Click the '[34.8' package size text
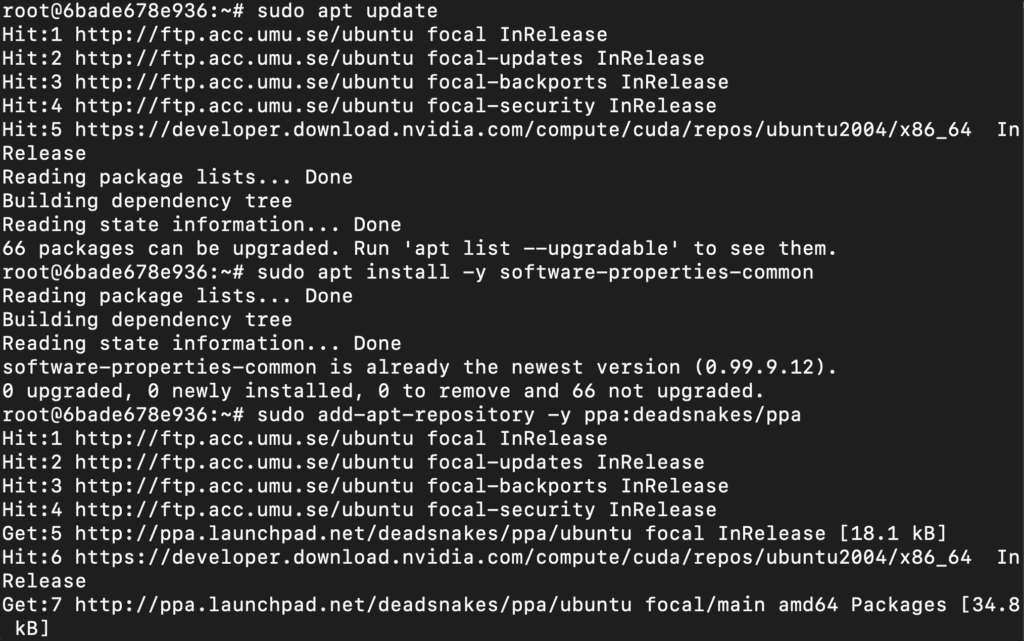Image resolution: width=1024 pixels, height=641 pixels. [990, 604]
